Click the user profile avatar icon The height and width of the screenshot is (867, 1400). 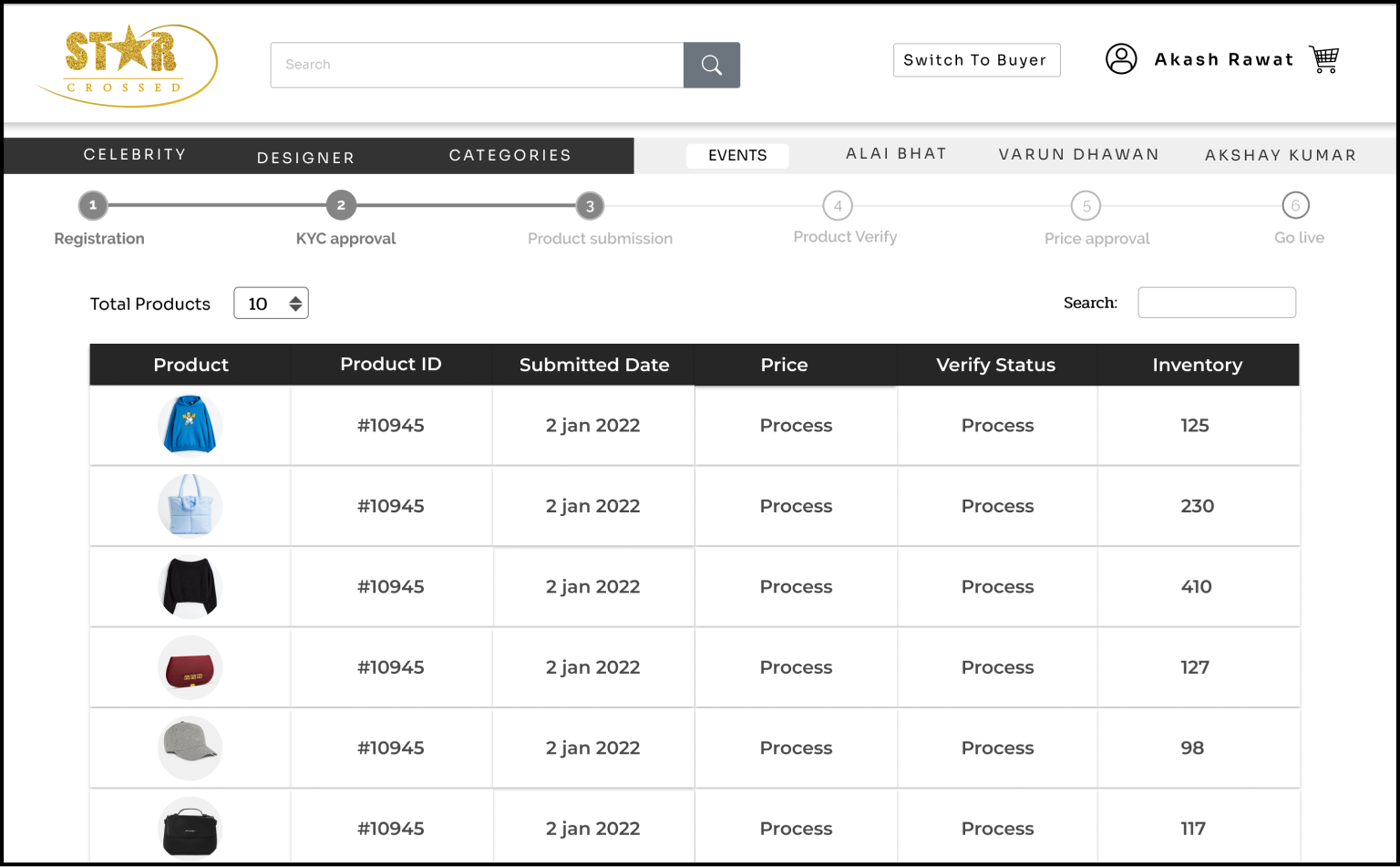pyautogui.click(x=1120, y=59)
